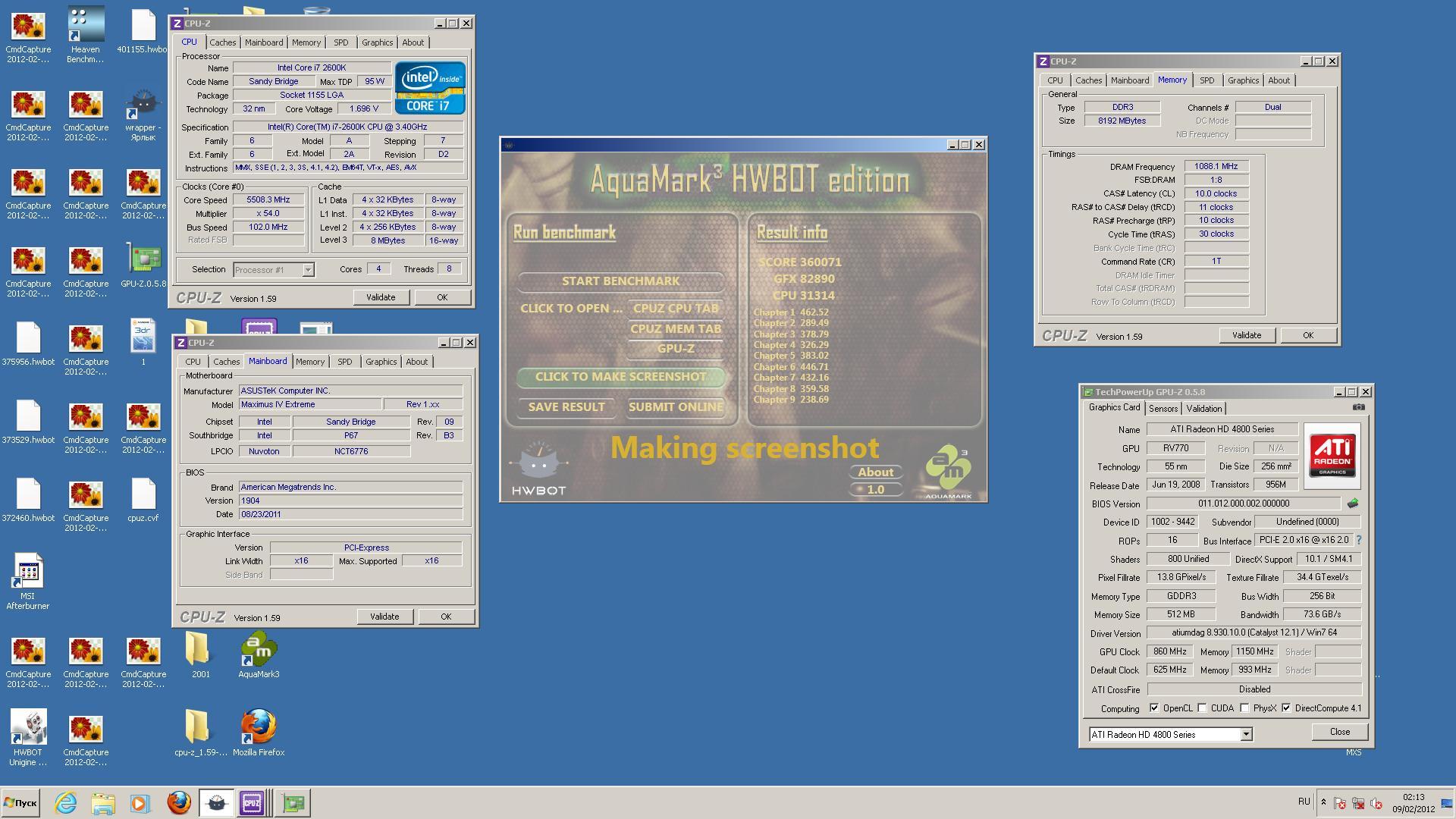Viewport: 1456px width, 819px height.
Task: Select the GPU-Z.0.5.8 desktop icon
Action: click(143, 266)
